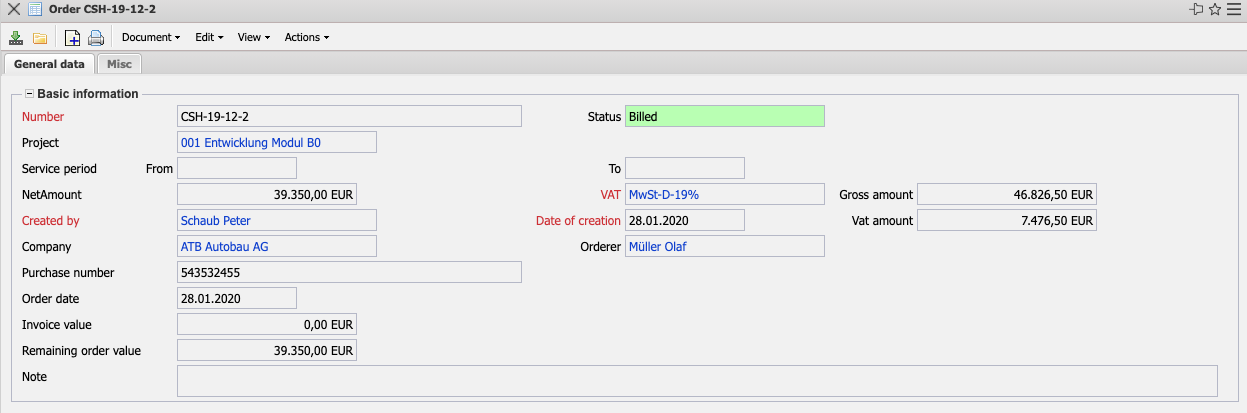
Task: Open the project link 001 Entwicklung Modul B0
Action: point(251,143)
